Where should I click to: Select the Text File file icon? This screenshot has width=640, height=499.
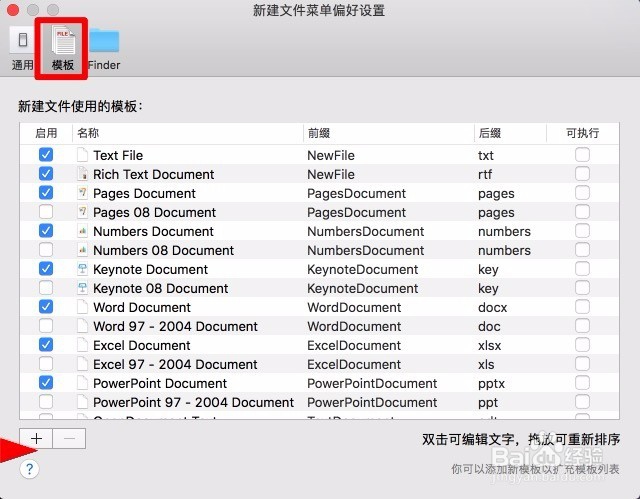(x=82, y=155)
